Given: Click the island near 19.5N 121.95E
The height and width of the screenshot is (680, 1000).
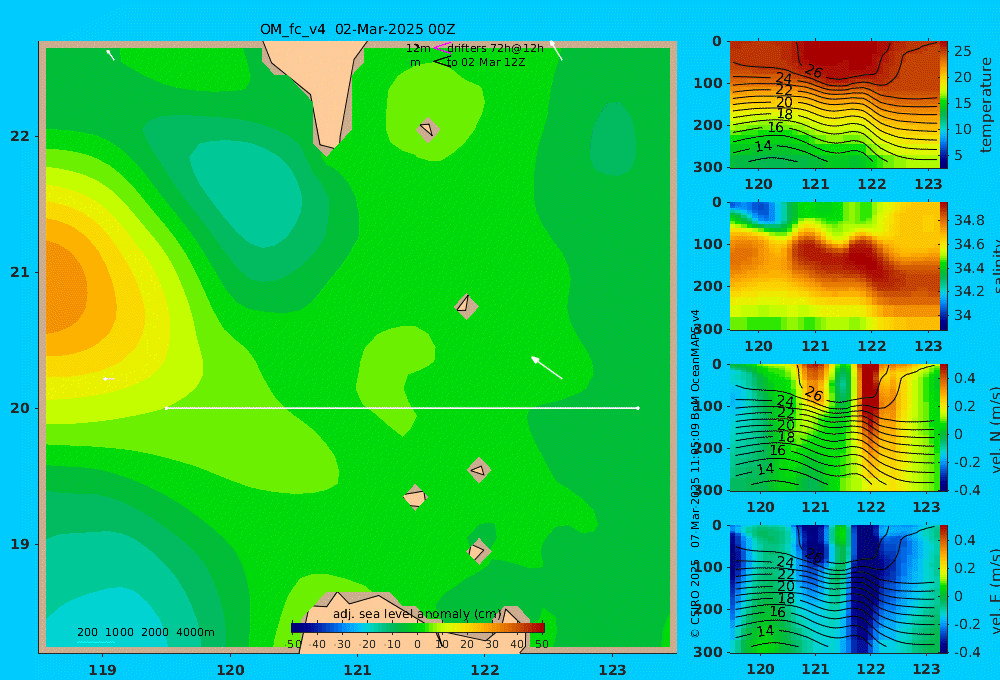Looking at the screenshot, I should click(x=479, y=470).
